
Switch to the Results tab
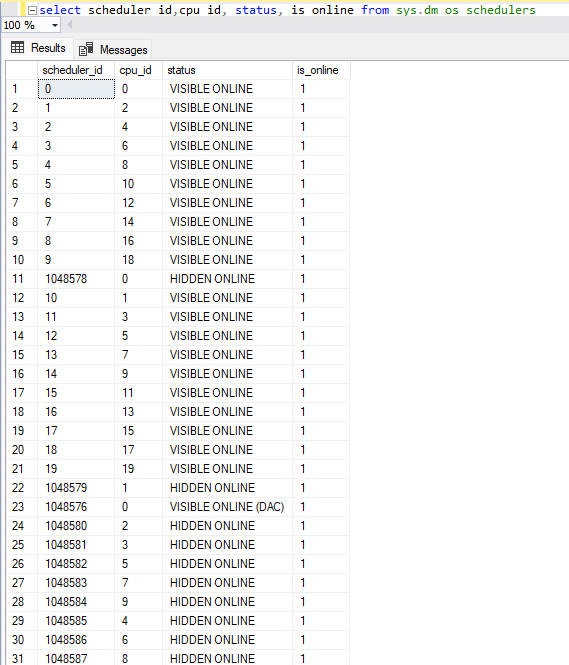click(39, 48)
